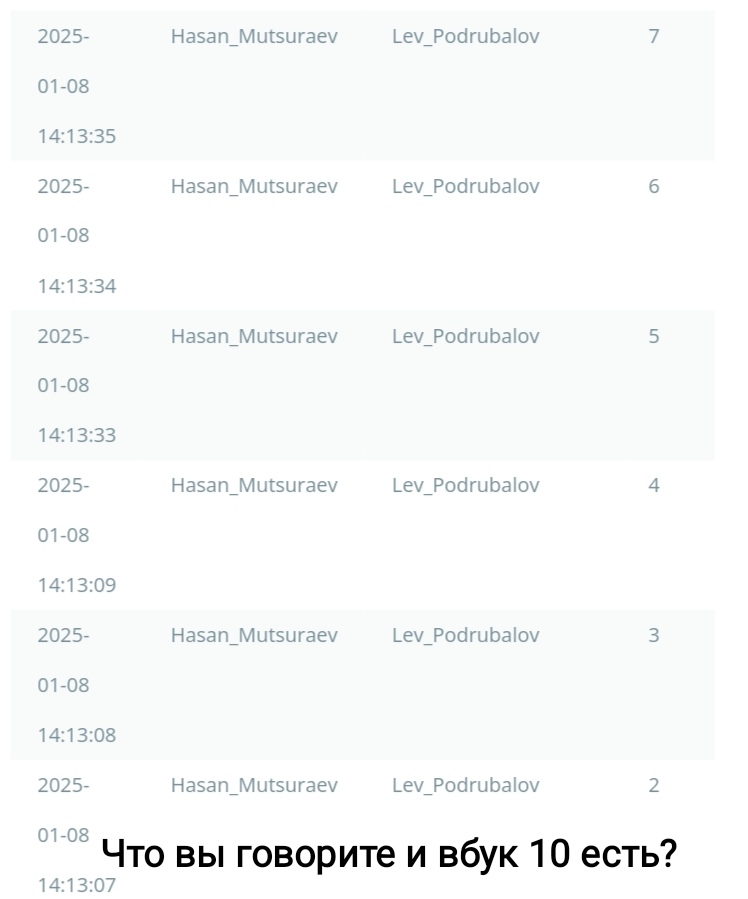Screen dimensions: 748x899
Task: Click the number 6 cell
Action: point(653,186)
